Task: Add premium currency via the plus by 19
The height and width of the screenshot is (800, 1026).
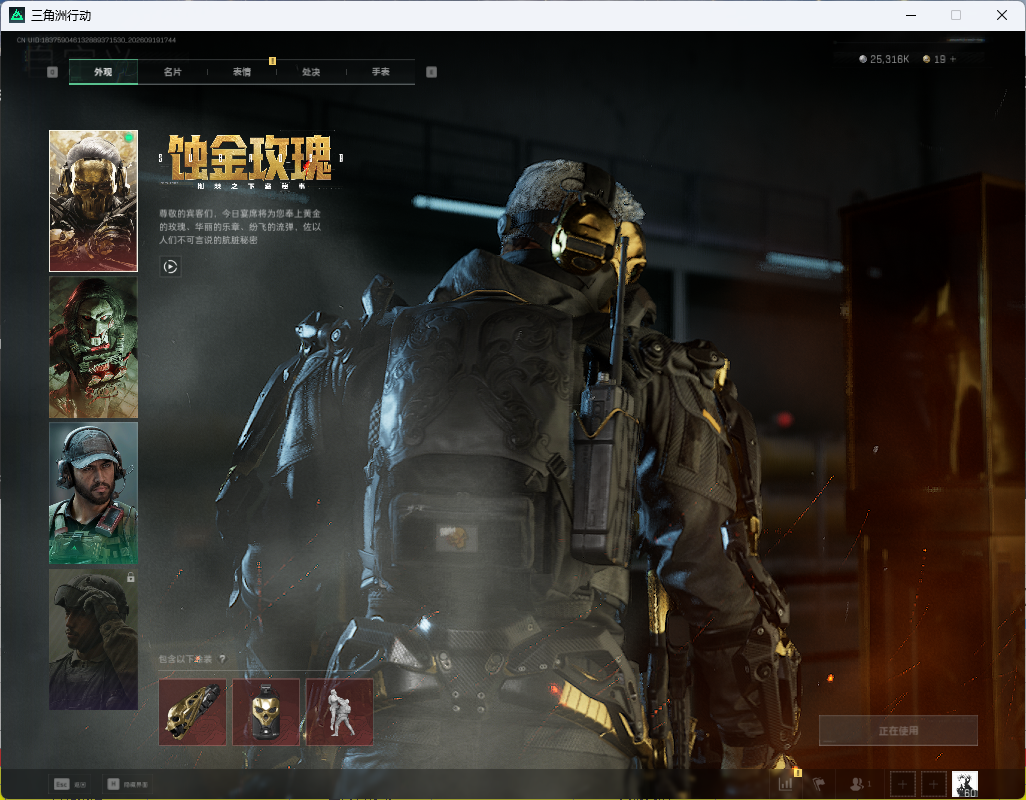Action: (953, 59)
